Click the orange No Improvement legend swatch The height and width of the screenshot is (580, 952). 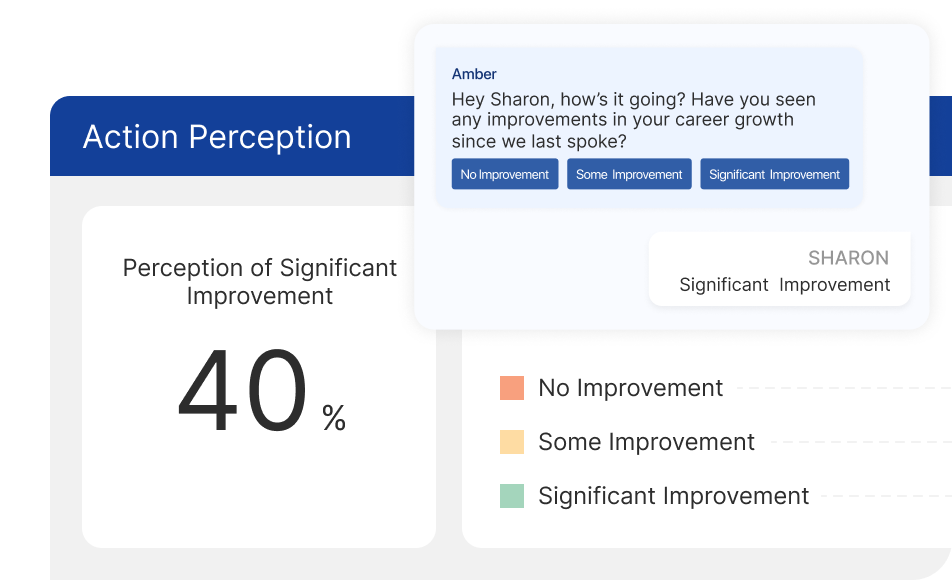pos(512,388)
